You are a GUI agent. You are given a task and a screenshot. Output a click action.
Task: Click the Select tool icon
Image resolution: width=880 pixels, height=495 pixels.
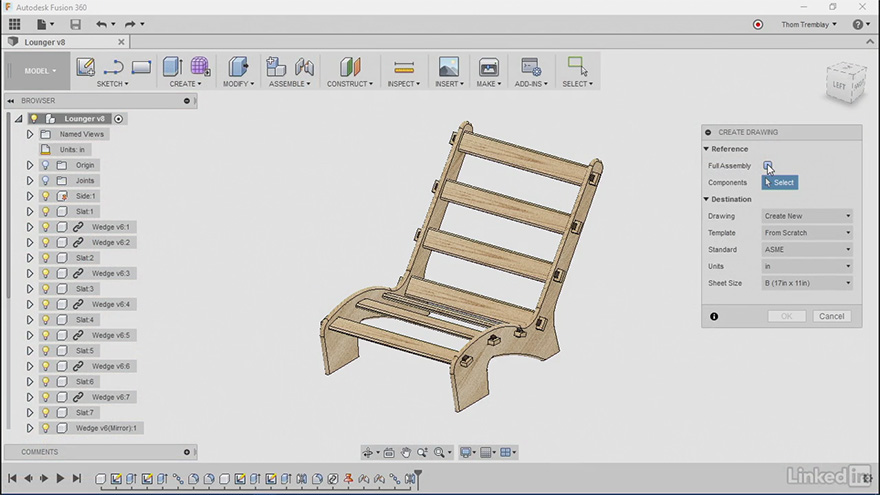pyautogui.click(x=577, y=66)
